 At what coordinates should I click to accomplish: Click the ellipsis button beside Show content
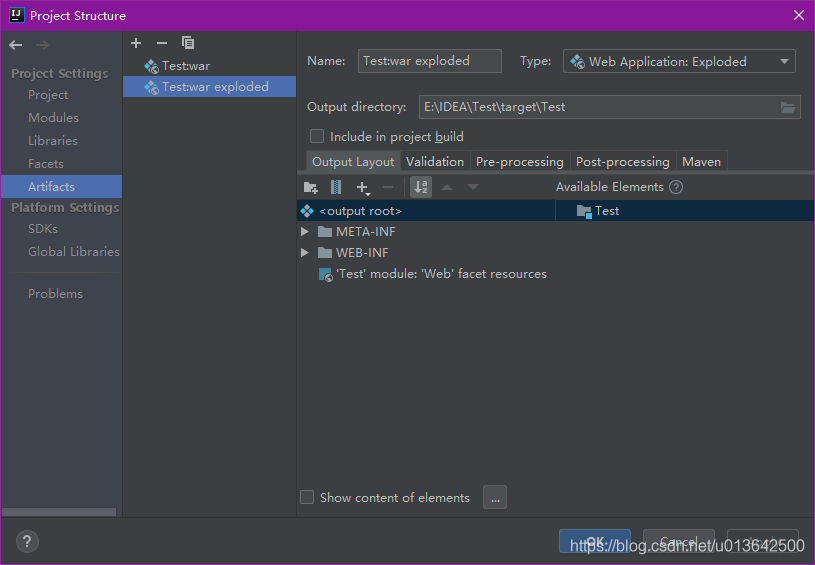(495, 497)
